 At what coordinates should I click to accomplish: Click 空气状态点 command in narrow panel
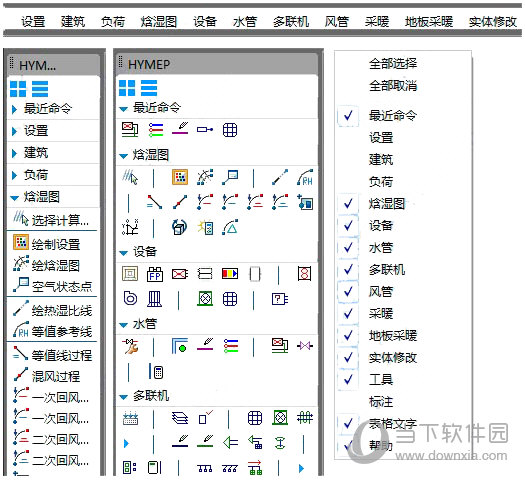53,286
